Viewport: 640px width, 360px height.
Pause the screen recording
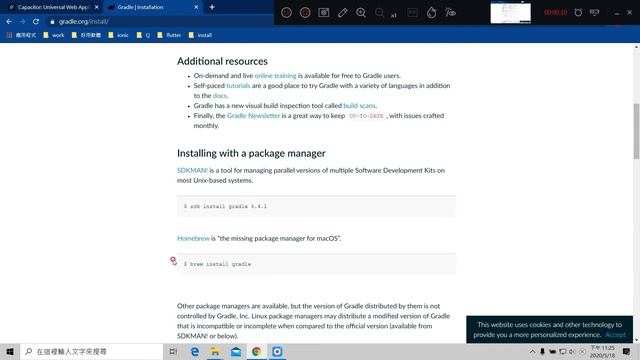pos(287,13)
